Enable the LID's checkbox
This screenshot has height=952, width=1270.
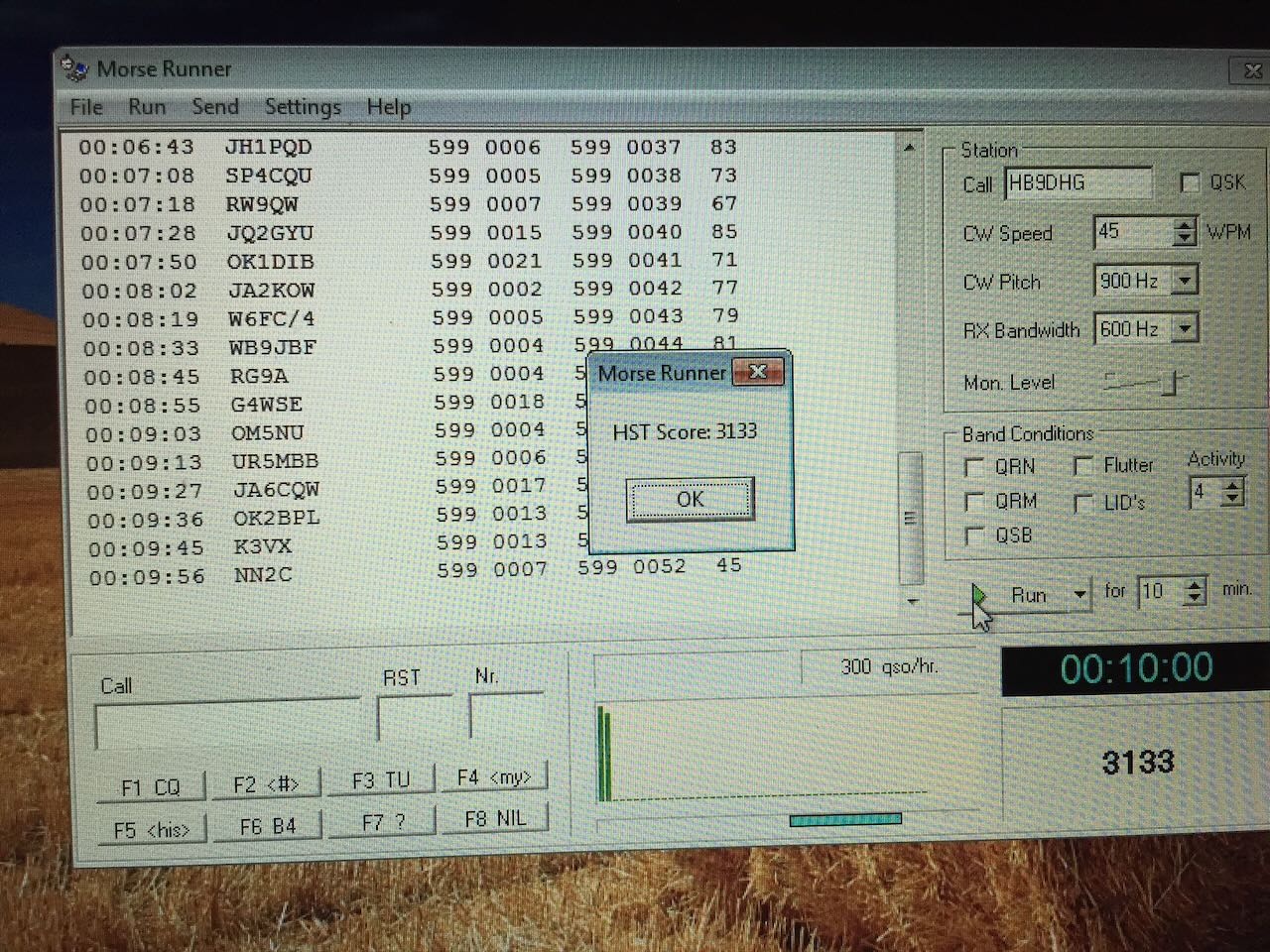[x=1083, y=503]
